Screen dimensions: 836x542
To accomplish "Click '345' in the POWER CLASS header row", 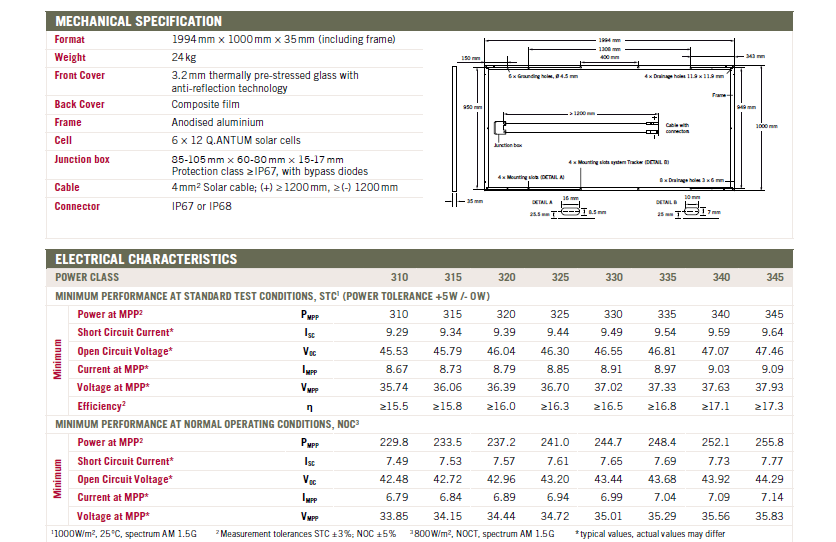I will click(775, 277).
